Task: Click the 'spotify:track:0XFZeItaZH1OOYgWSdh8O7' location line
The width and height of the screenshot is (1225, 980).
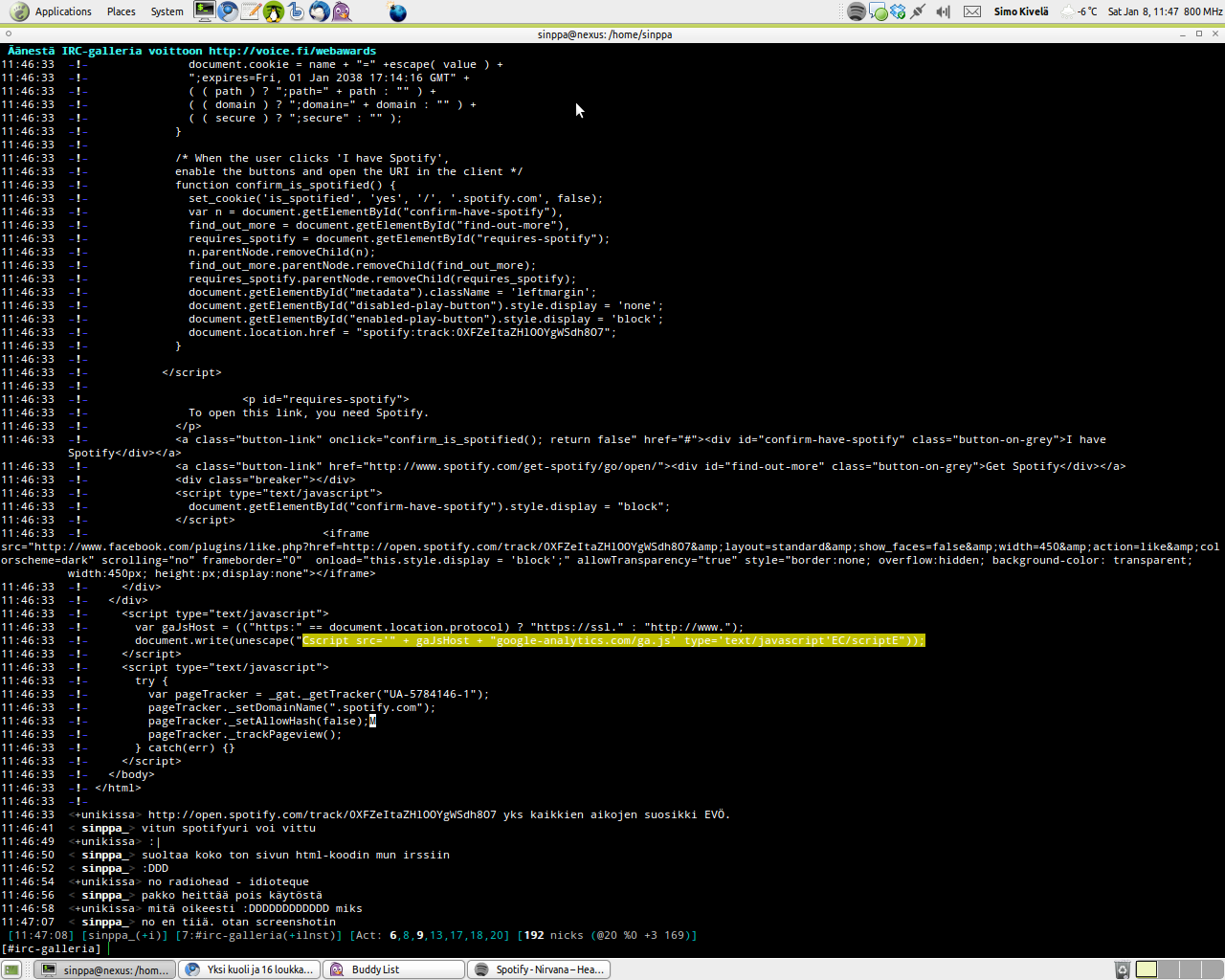Action: point(403,332)
